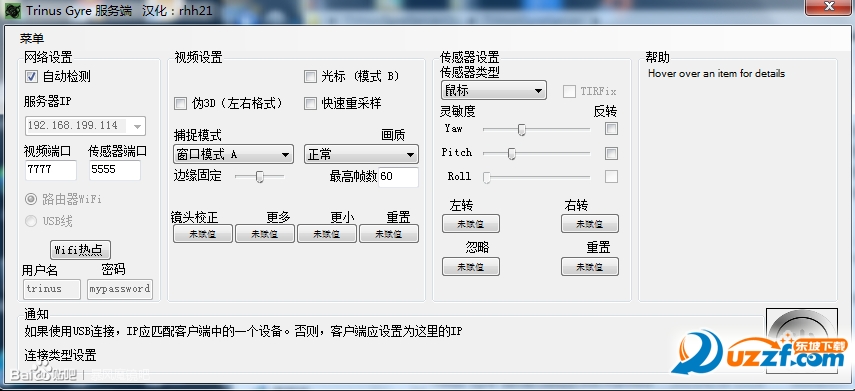Screen dimensions: 855x391
Task: Select the USB线 radio button
Action: pyautogui.click(x=31, y=221)
